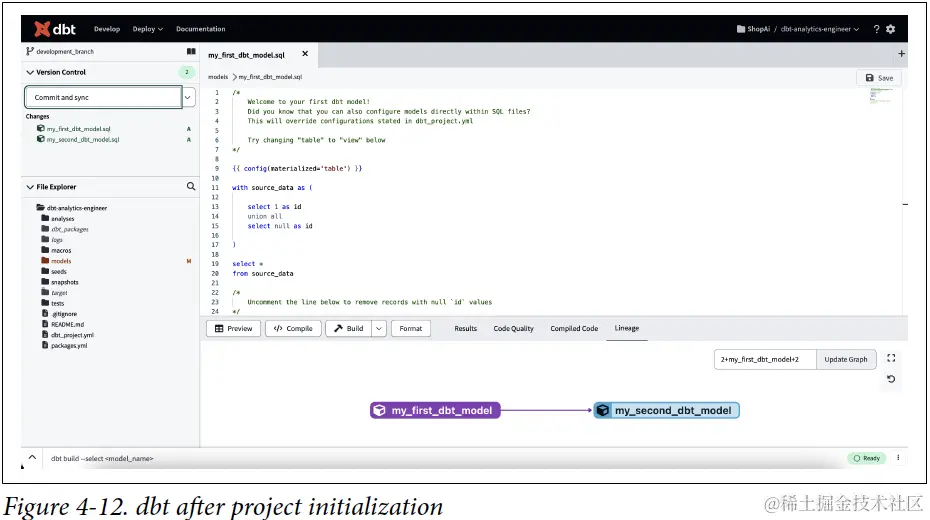Click the Preview button

point(233,328)
